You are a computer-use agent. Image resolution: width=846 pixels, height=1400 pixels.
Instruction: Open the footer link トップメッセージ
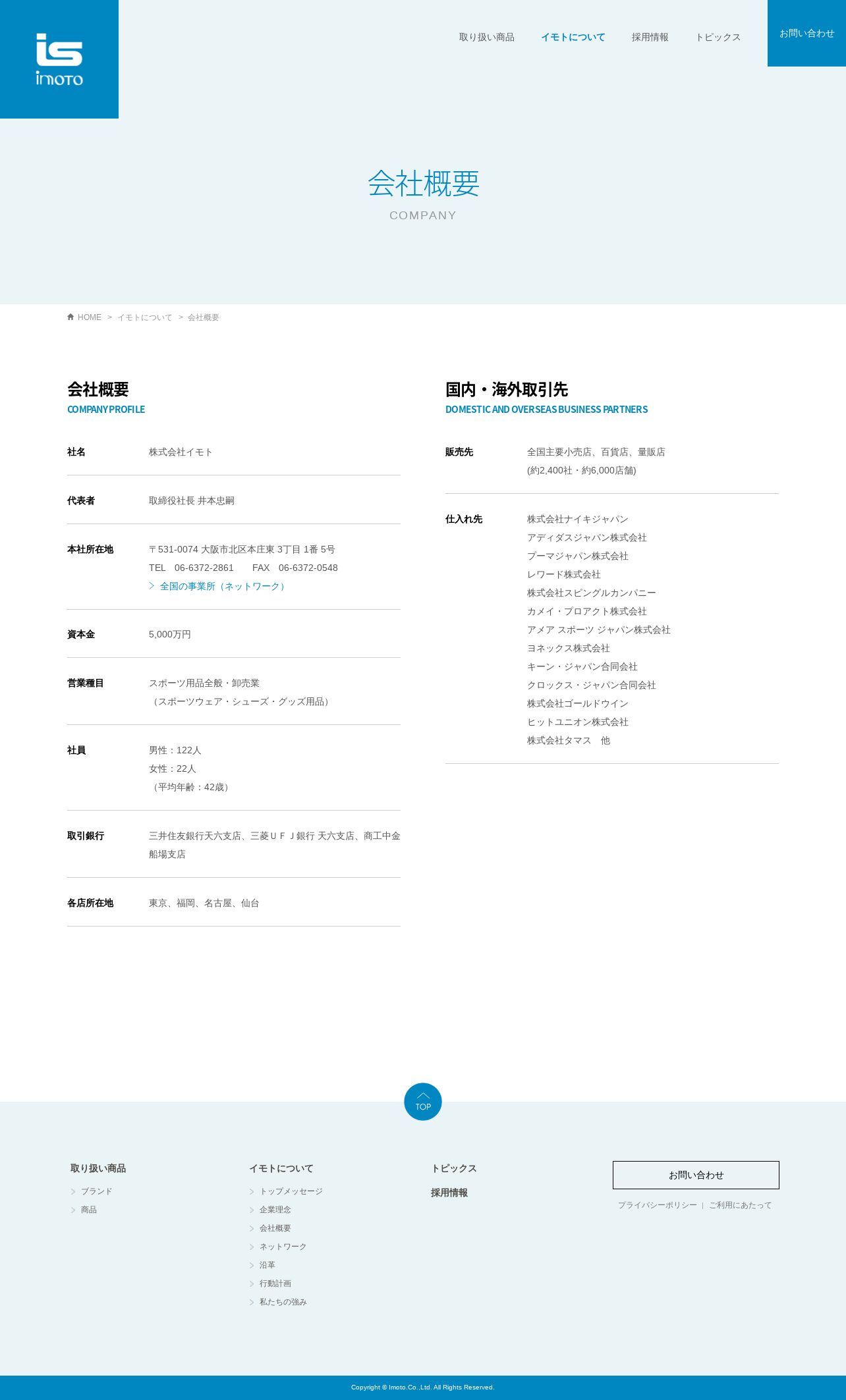[291, 1191]
